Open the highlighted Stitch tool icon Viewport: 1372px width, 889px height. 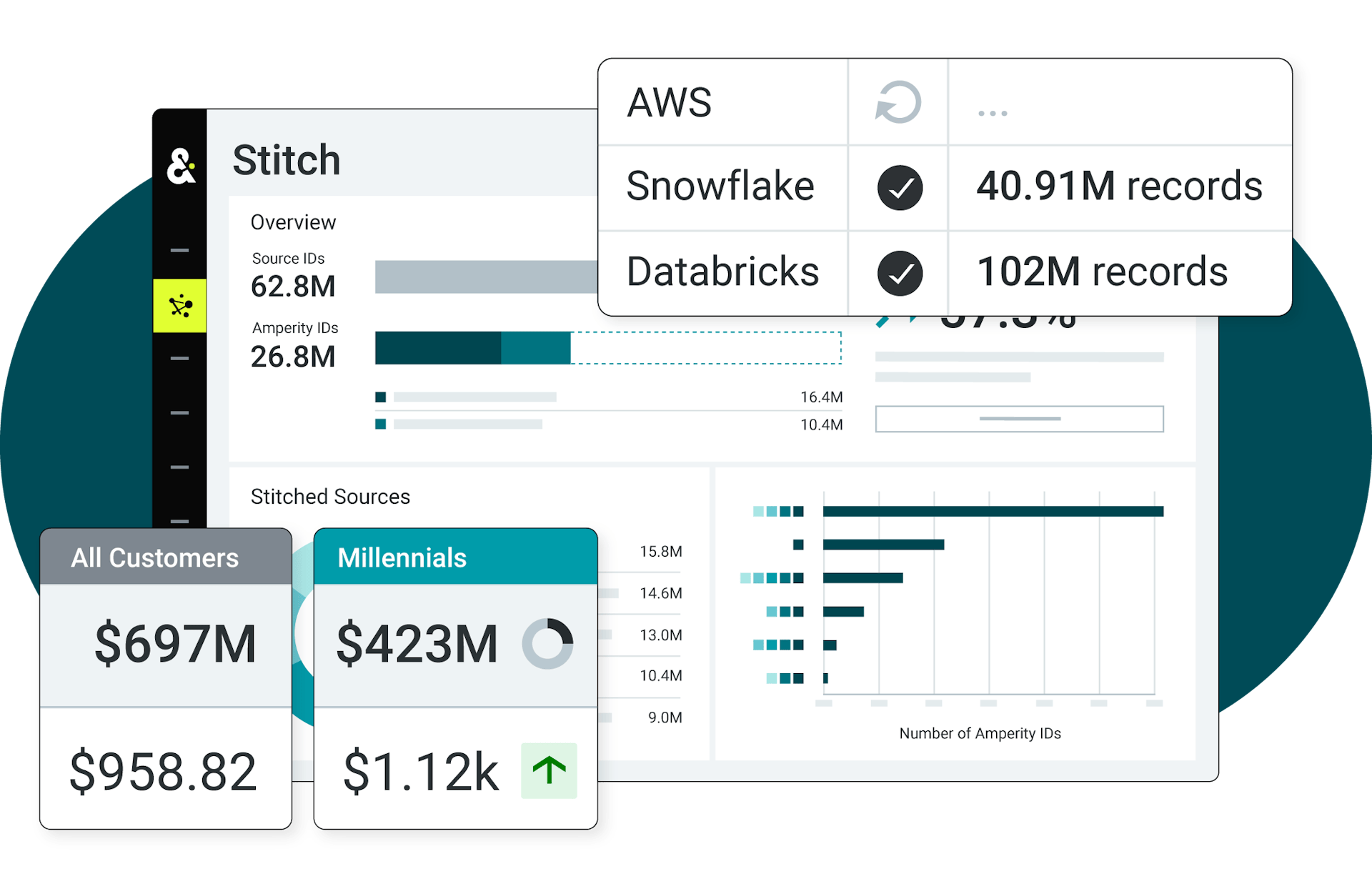click(x=180, y=305)
